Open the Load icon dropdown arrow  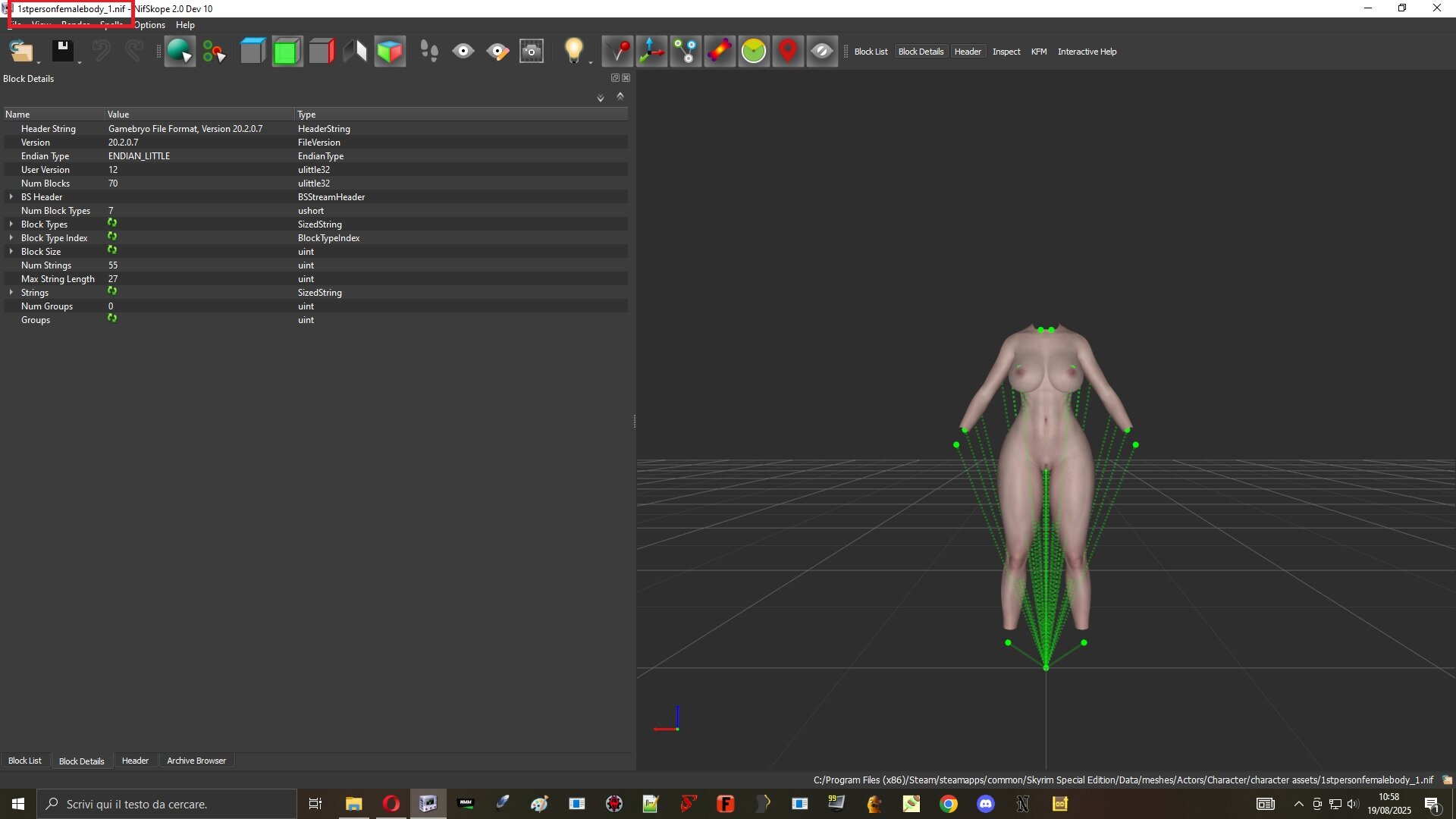point(39,62)
